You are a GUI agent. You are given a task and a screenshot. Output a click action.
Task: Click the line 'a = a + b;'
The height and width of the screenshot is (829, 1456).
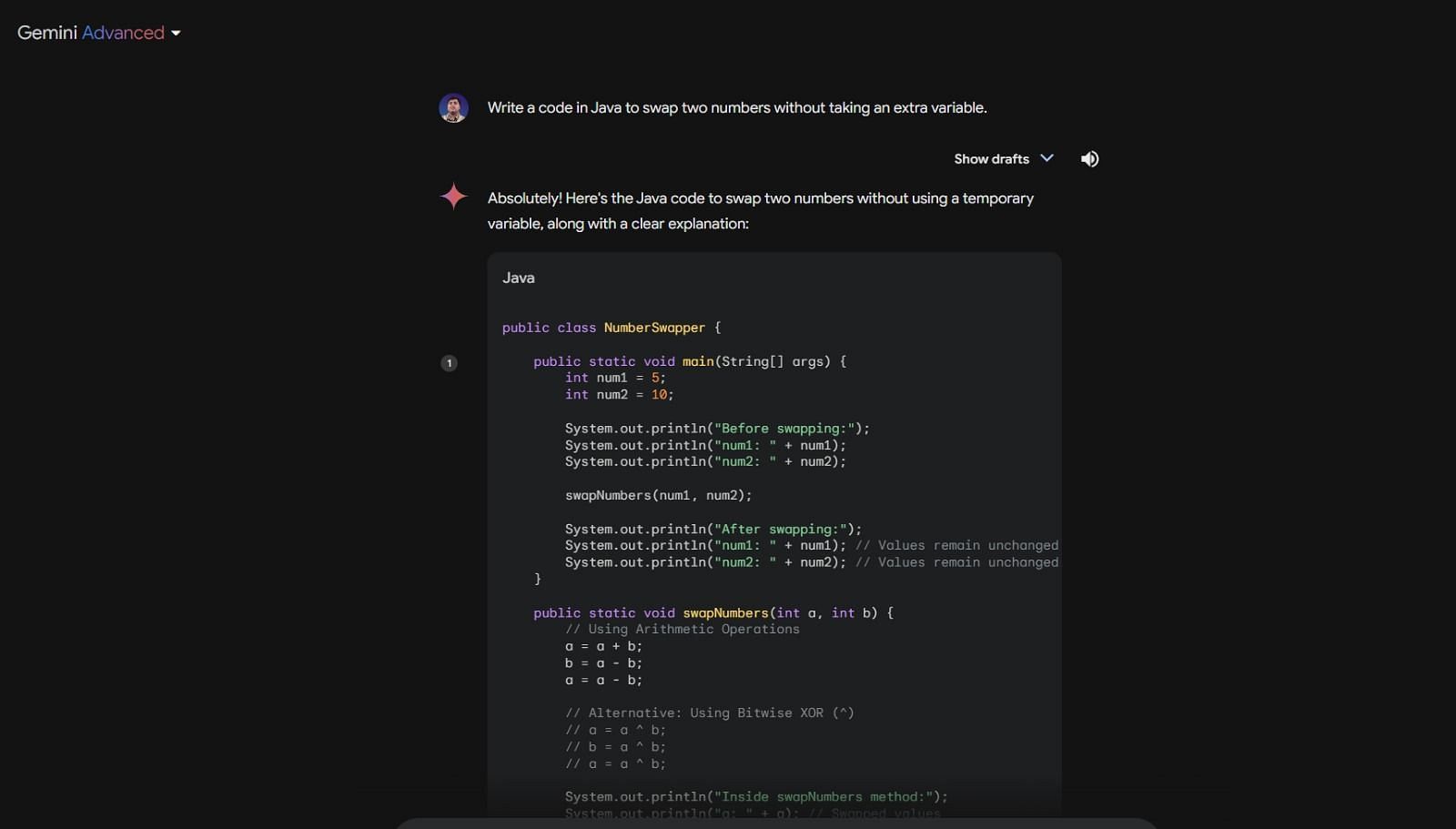coord(604,647)
